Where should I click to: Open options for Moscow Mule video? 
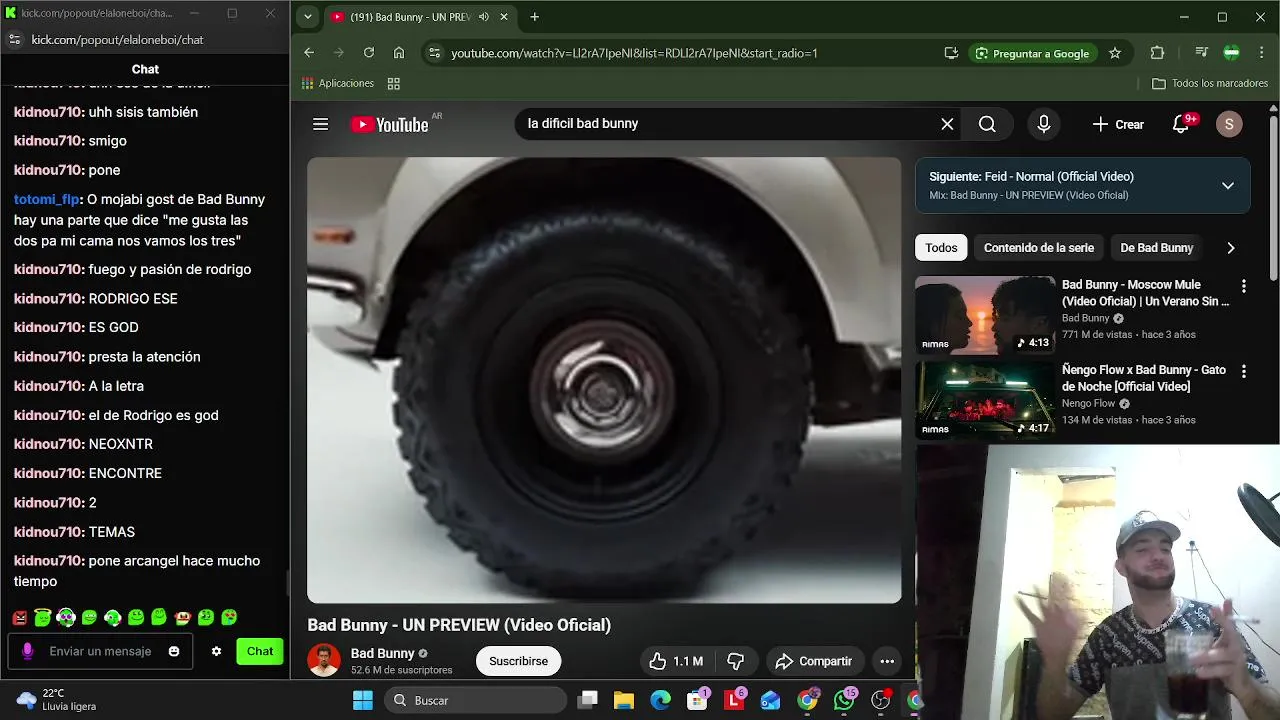pyautogui.click(x=1243, y=286)
